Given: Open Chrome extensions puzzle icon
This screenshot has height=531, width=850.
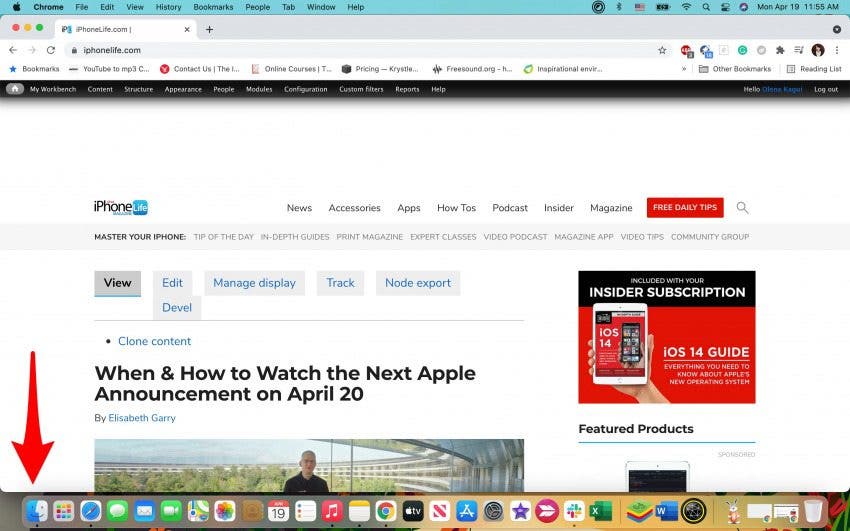Looking at the screenshot, I should tap(780, 50).
